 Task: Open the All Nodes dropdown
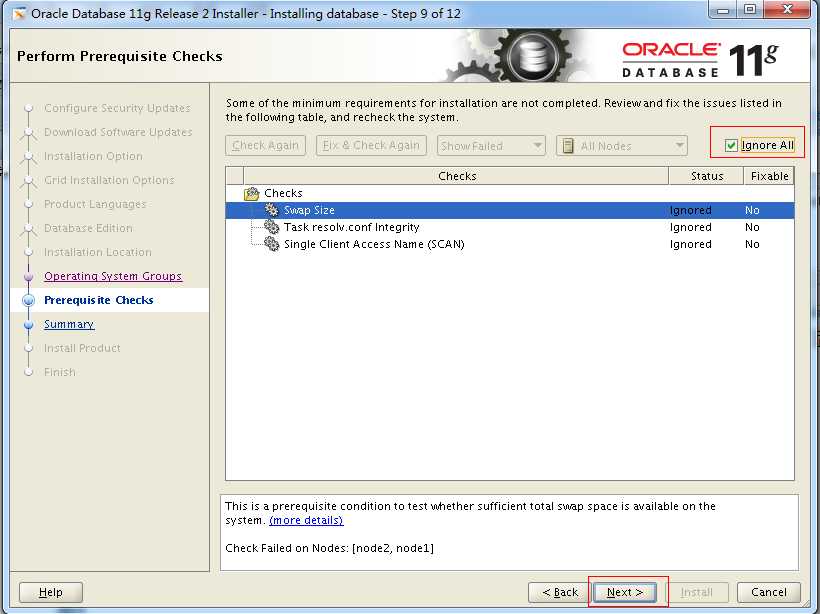[622, 145]
